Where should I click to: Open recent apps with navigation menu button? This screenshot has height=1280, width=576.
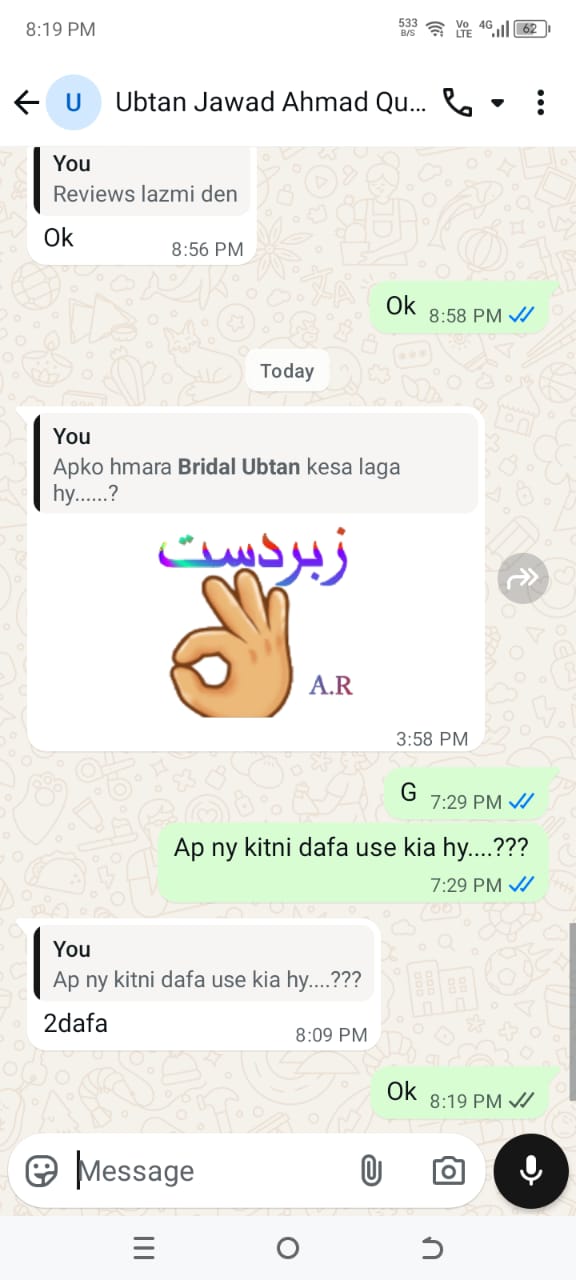[144, 1248]
